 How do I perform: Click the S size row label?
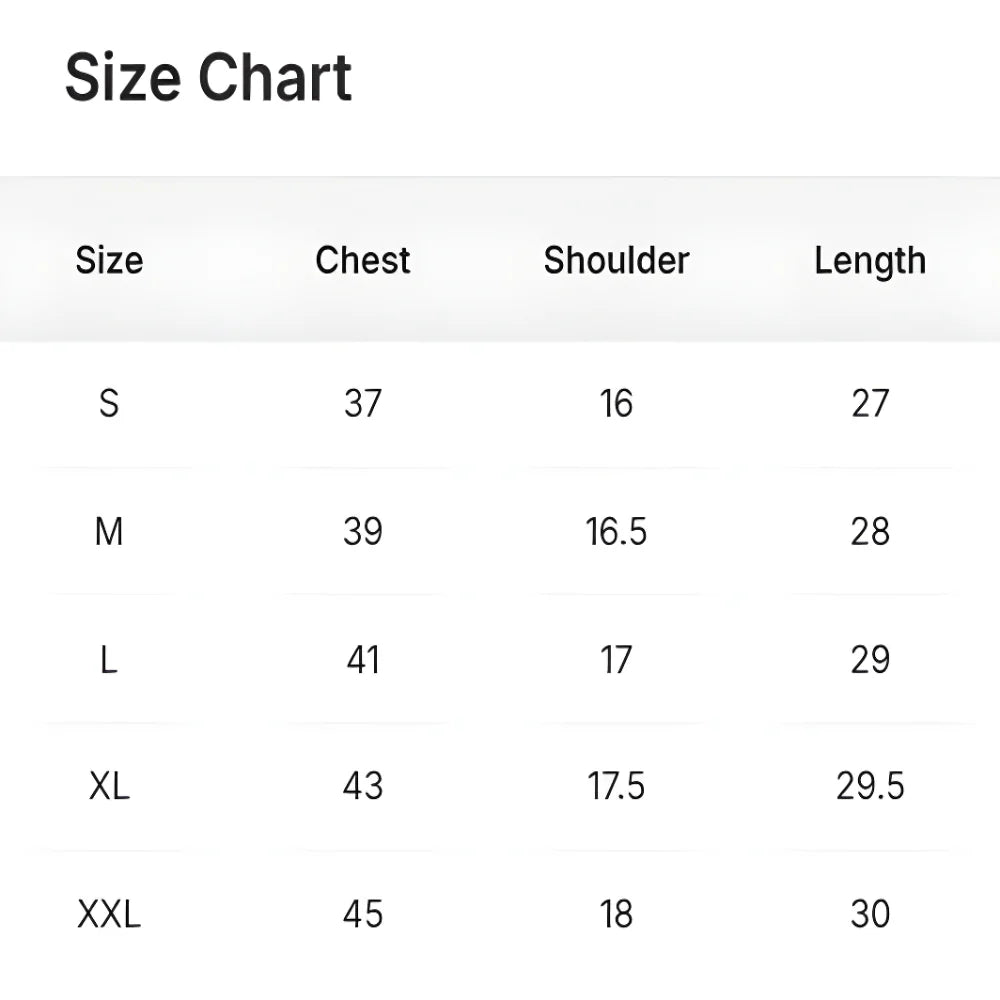(x=109, y=404)
